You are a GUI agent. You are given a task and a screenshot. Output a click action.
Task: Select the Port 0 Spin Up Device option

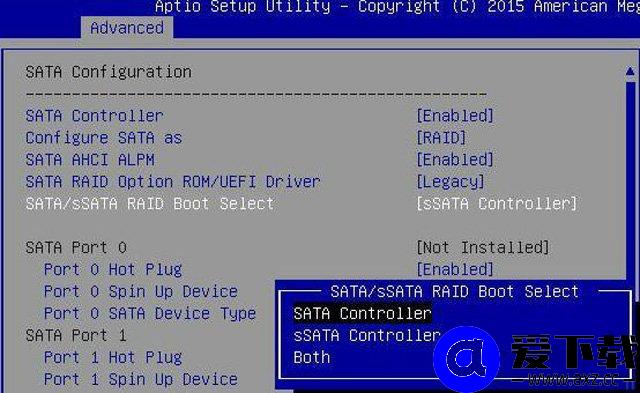click(x=140, y=292)
